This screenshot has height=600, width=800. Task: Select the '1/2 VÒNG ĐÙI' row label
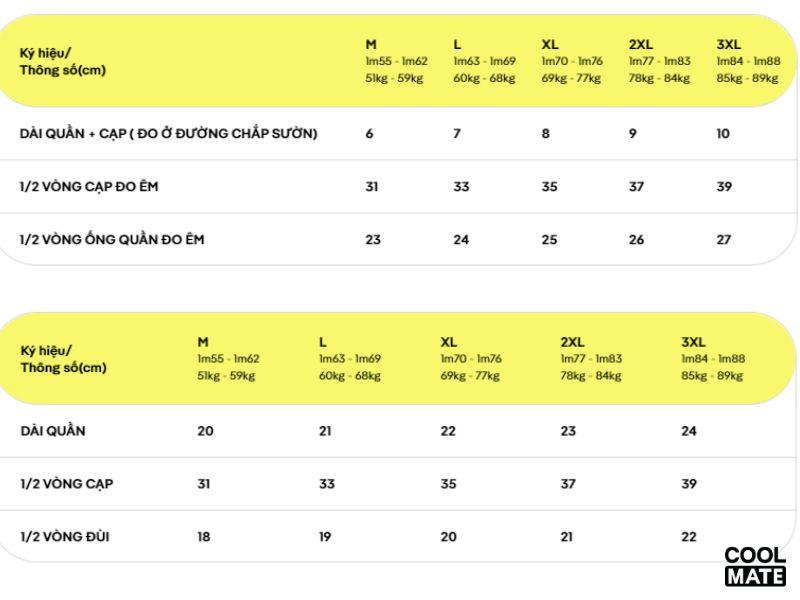[x=65, y=537]
